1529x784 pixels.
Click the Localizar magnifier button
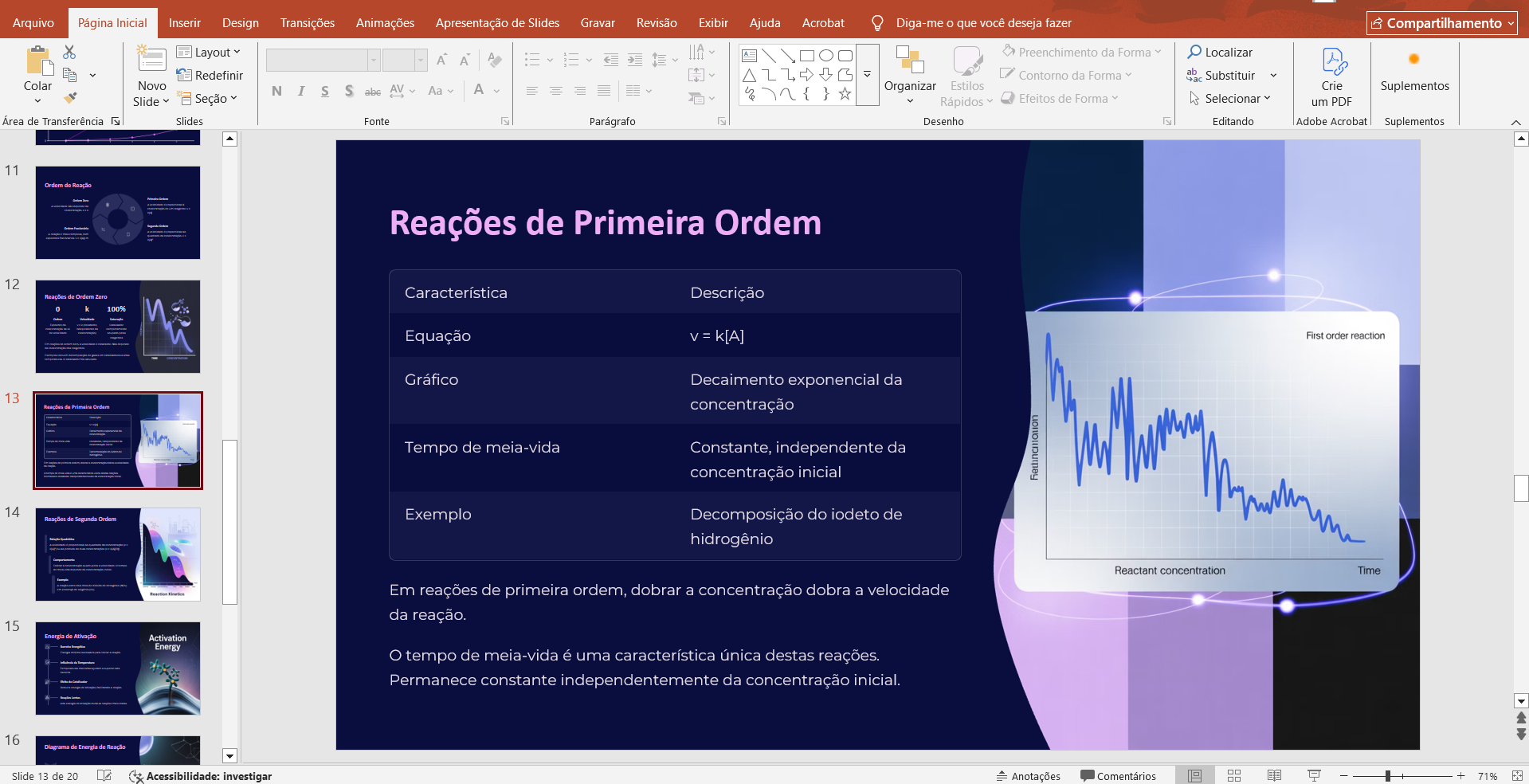point(1220,52)
